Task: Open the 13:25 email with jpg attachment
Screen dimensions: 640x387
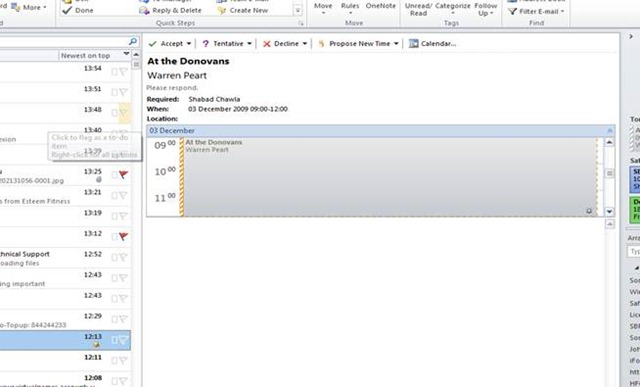Action: (x=65, y=176)
